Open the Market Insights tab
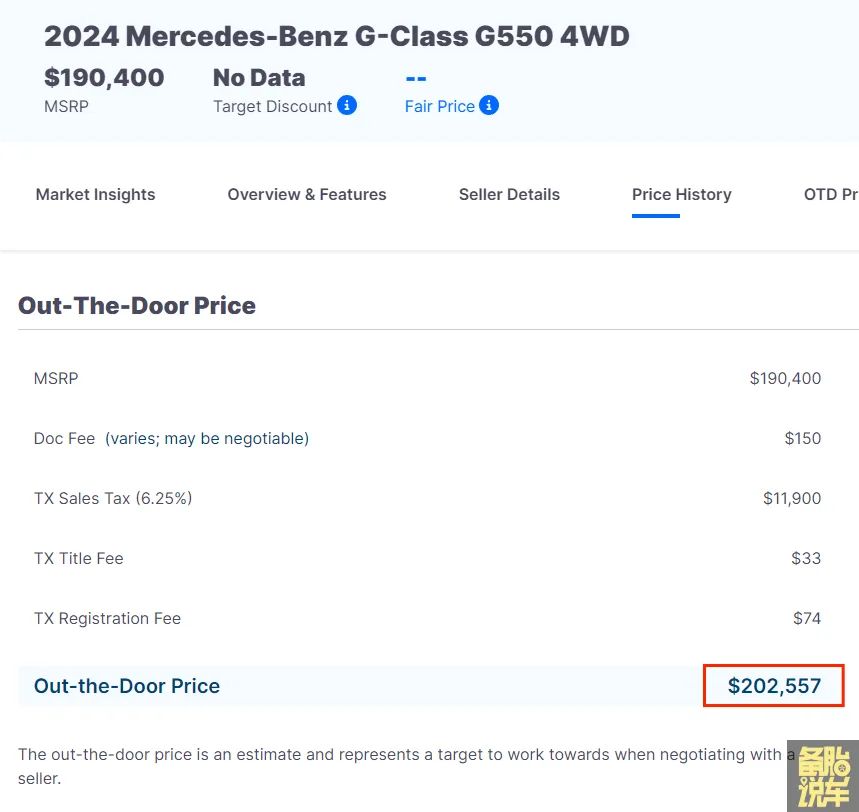The width and height of the screenshot is (859, 812). point(96,194)
